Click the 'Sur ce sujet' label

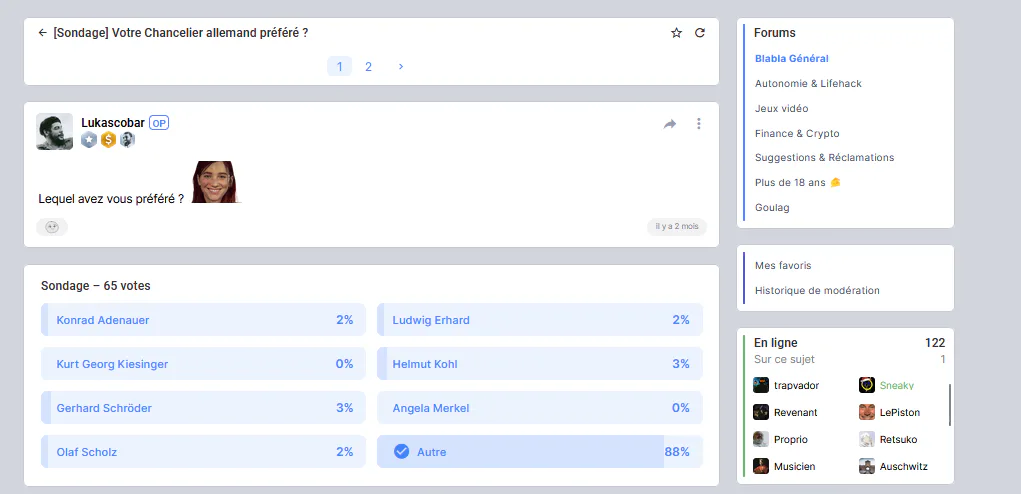(784, 359)
